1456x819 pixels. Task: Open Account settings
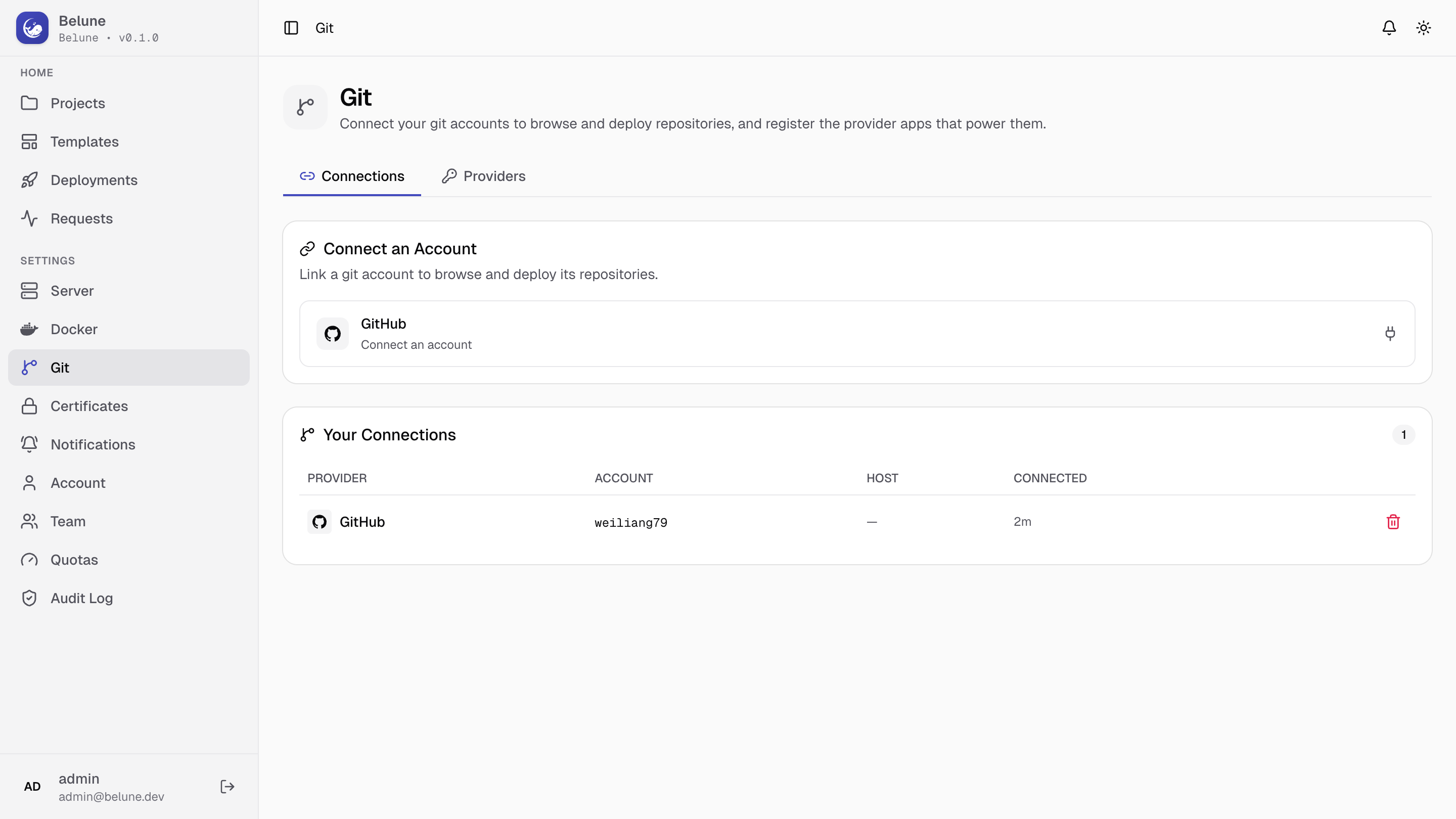[129, 483]
